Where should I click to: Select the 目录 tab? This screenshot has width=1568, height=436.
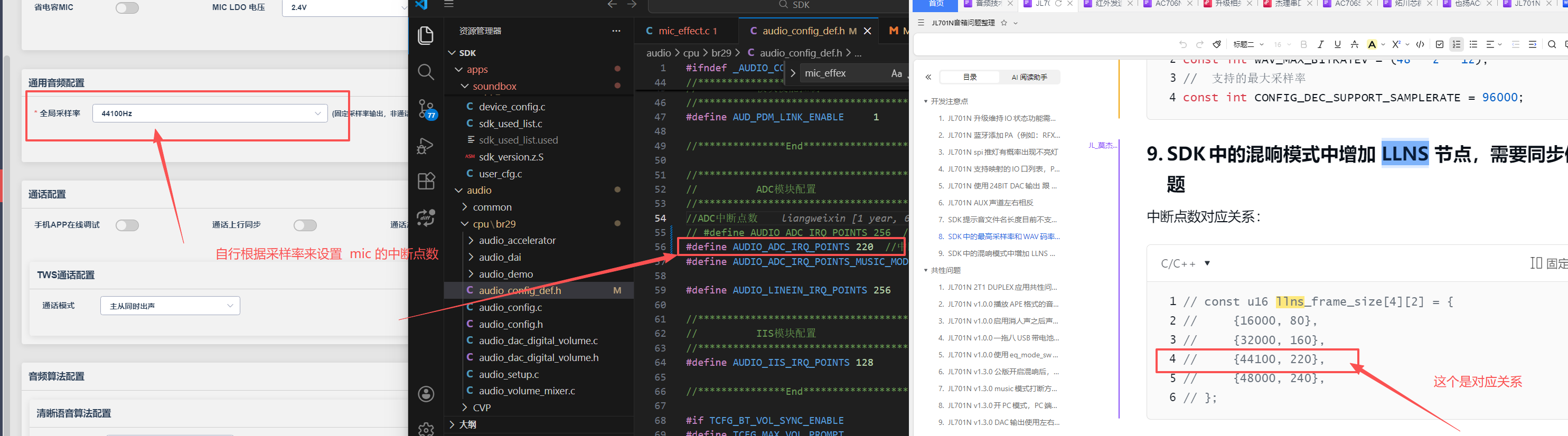point(970,77)
